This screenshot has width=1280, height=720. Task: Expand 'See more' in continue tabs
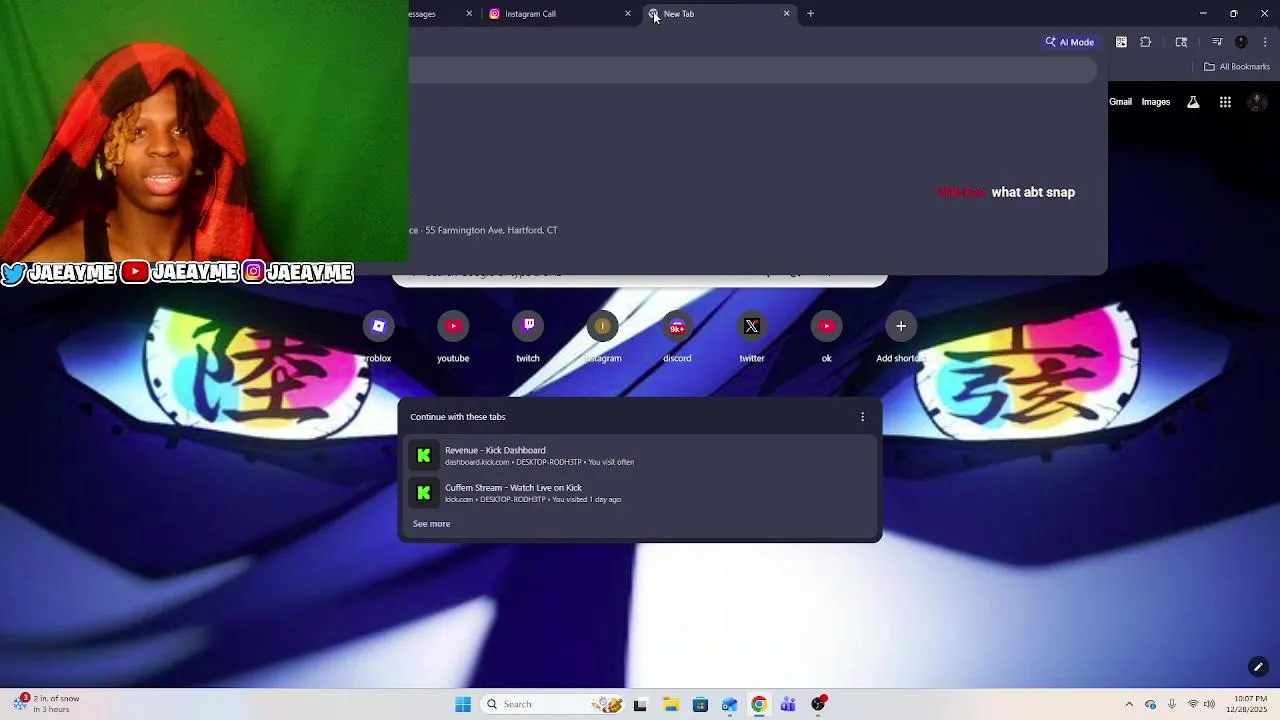pyautogui.click(x=432, y=524)
